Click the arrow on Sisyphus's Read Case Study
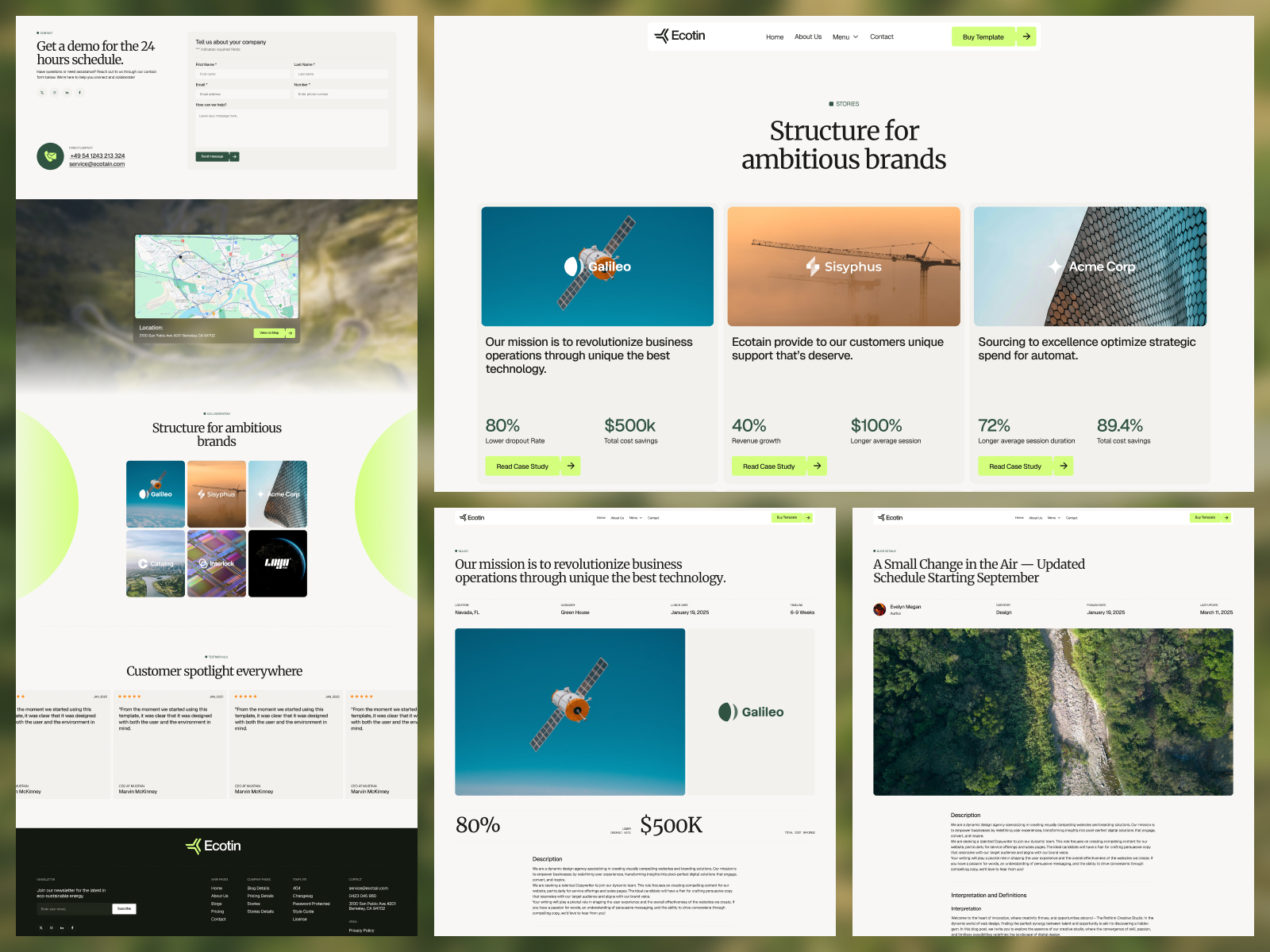The image size is (1270, 952). click(x=817, y=466)
